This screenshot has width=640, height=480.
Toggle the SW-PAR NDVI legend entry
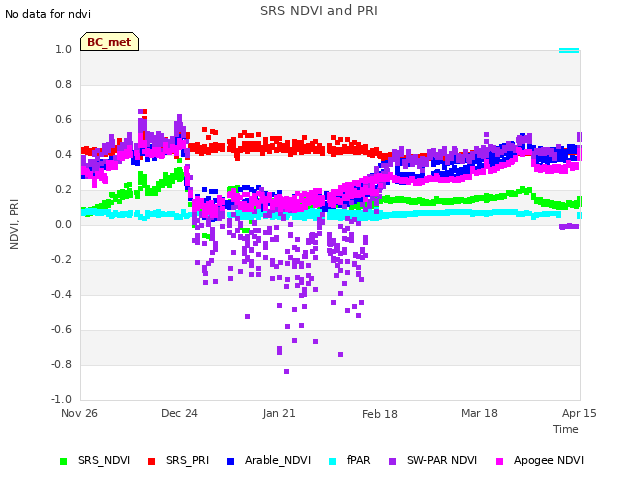point(433,460)
